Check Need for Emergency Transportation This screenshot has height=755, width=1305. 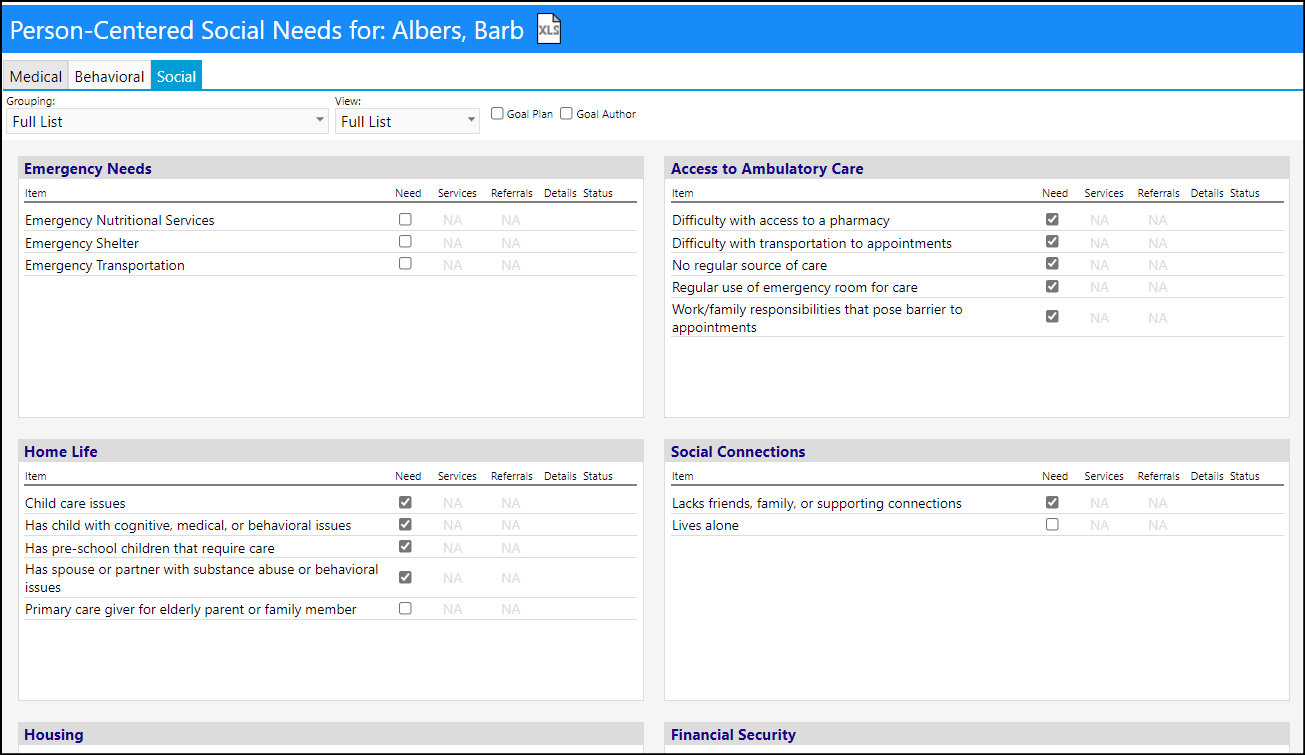405,263
